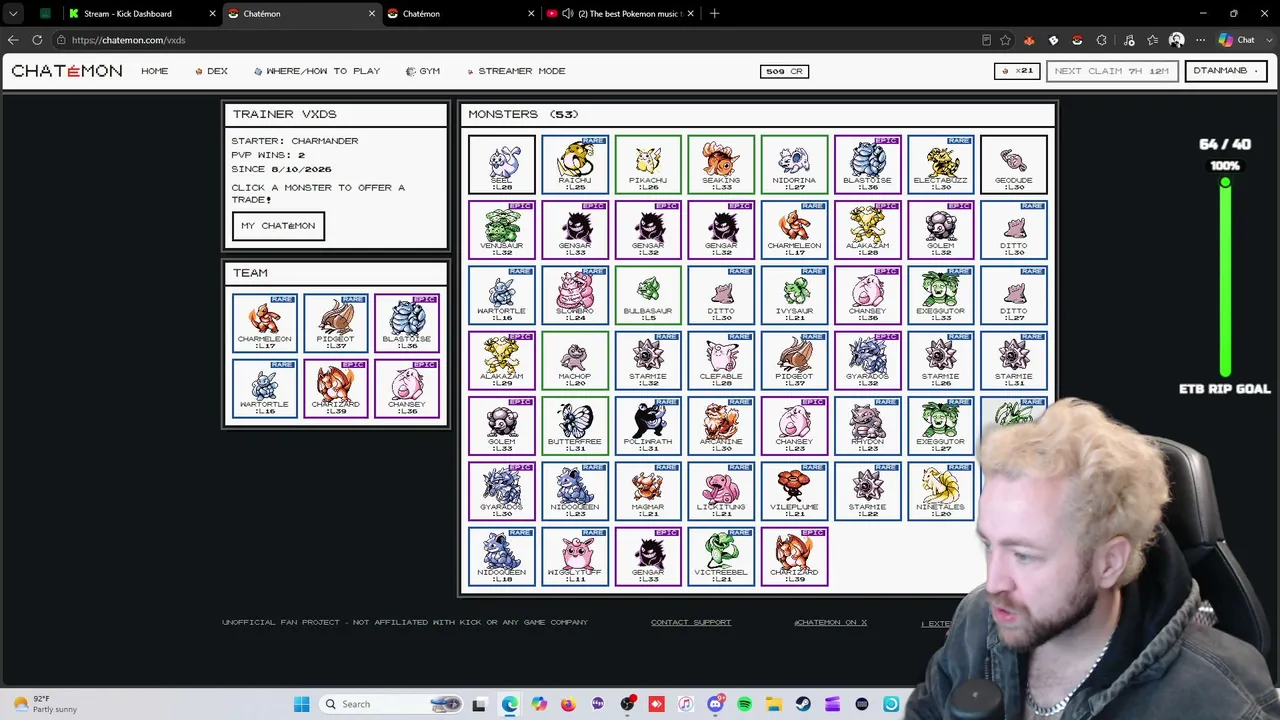
Task: Choose the Golem L32 monster card
Action: click(940, 230)
